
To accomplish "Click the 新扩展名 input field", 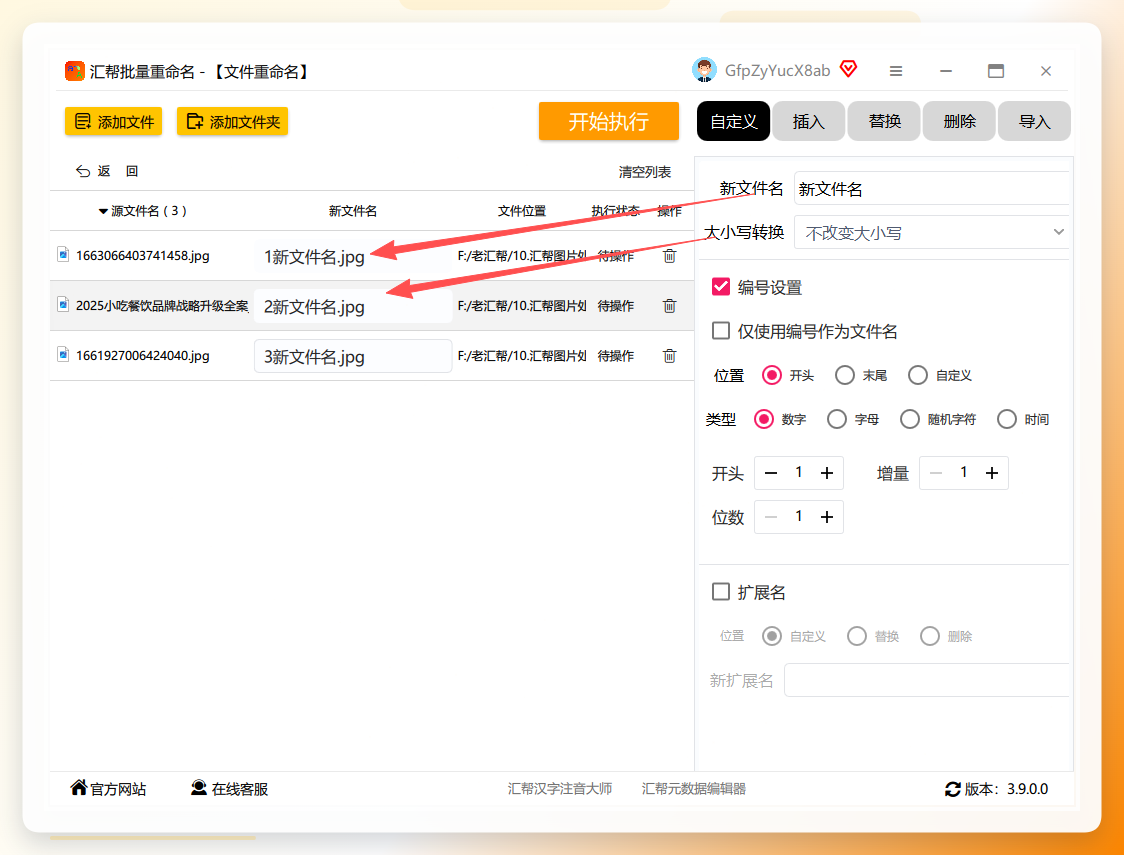I will coord(926,680).
